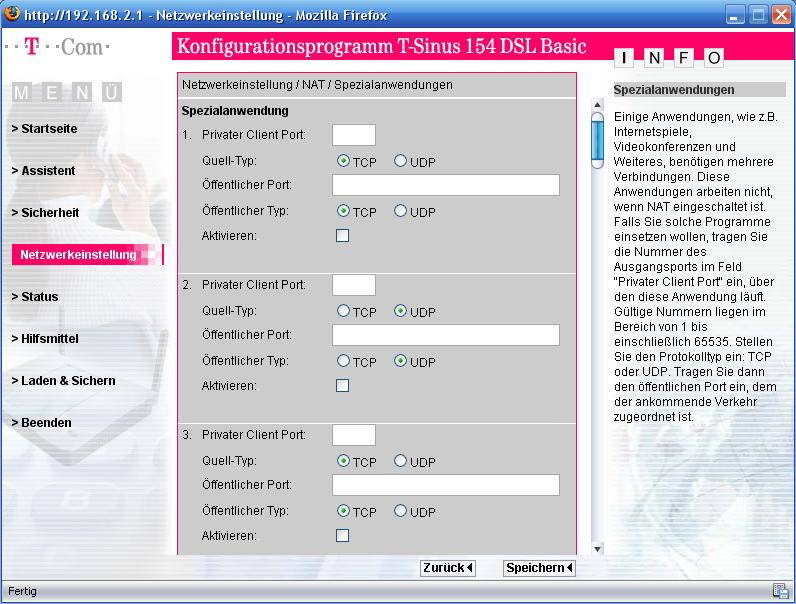The image size is (796, 604).
Task: Click the form scrollbar down arrow
Action: tap(598, 549)
